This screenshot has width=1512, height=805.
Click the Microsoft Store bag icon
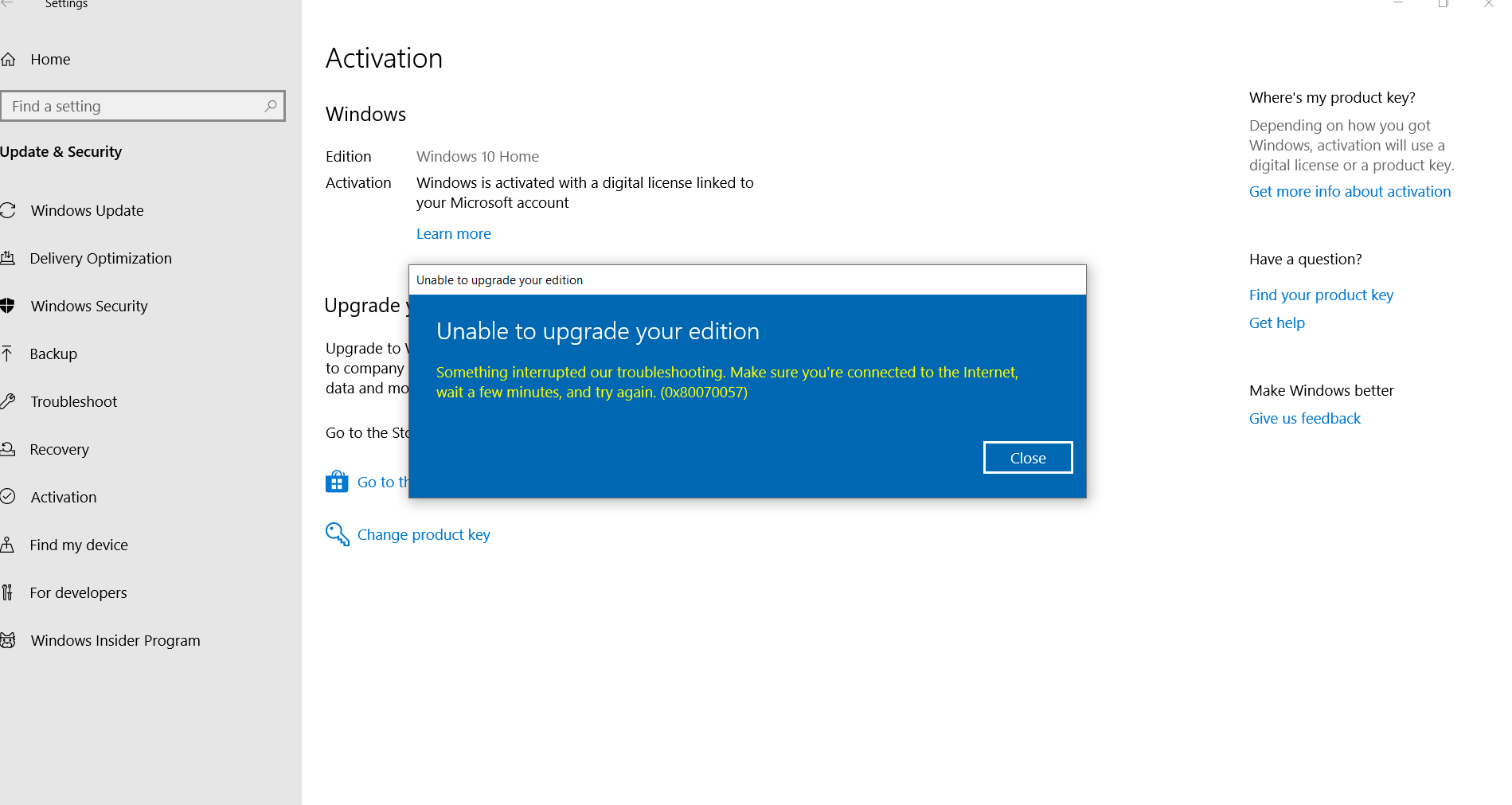tap(337, 482)
